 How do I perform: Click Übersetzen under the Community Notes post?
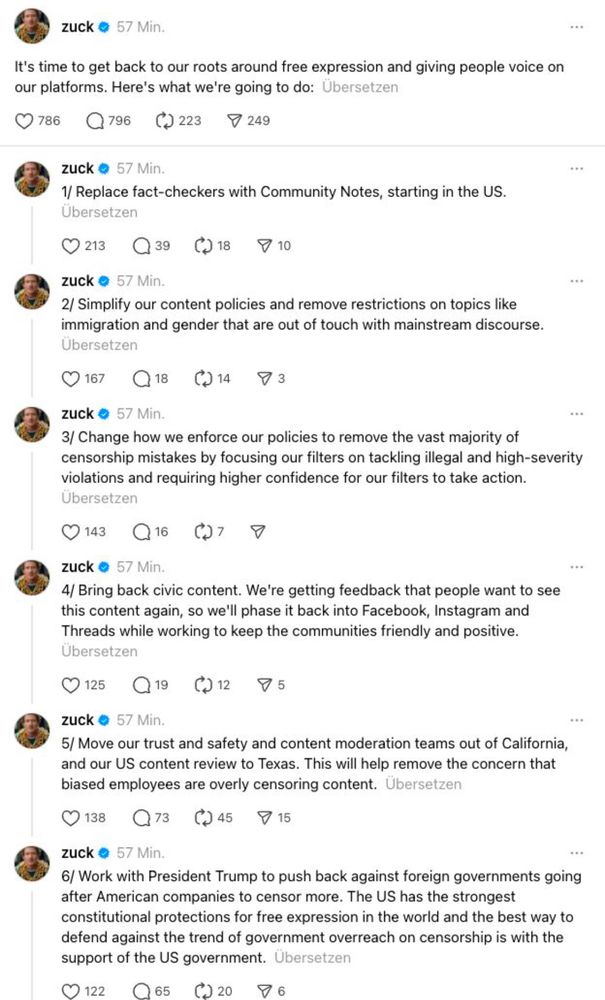(x=99, y=212)
